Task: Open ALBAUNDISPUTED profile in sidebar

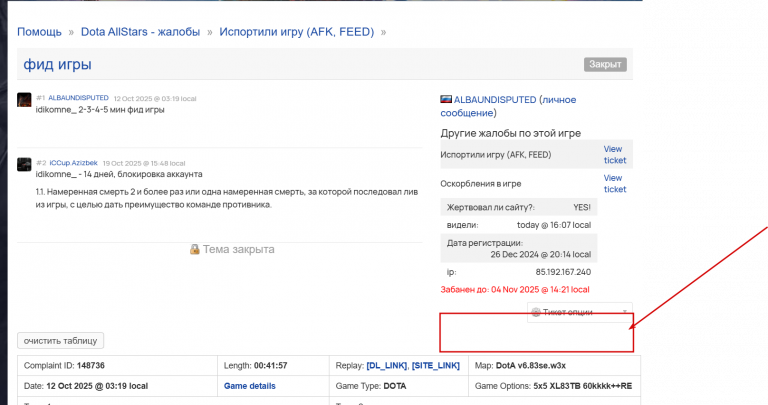Action: tap(495, 99)
